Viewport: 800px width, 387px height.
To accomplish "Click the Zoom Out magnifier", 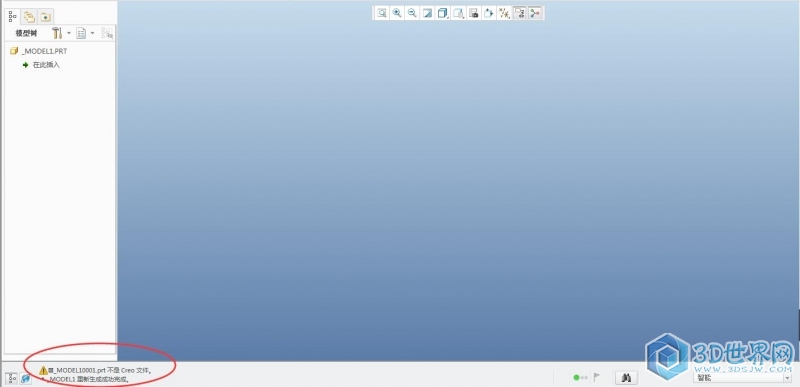I will 412,13.
